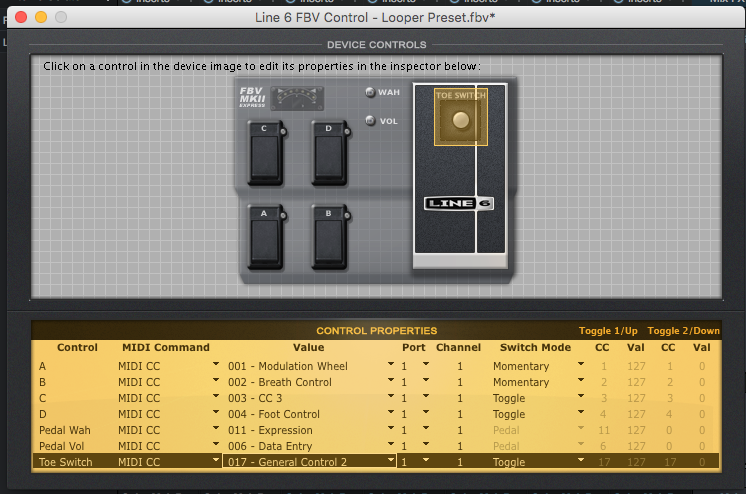Open Port dropdown in Pedal Wah row
This screenshot has height=494, width=746.
426,428
